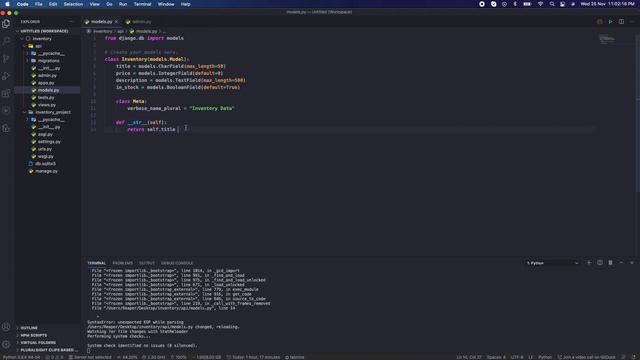This screenshot has width=640, height=360.
Task: Click the terminal input prompt line
Action: [x=89, y=350]
